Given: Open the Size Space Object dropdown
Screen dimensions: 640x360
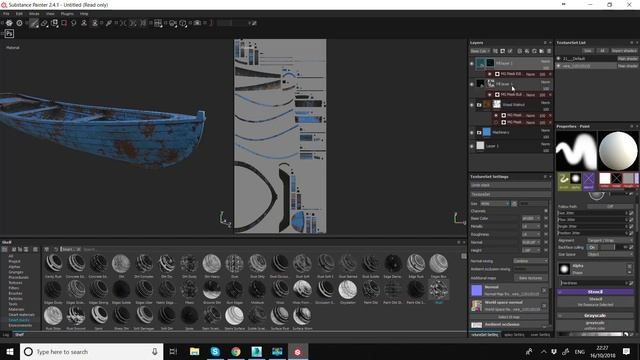Looking at the screenshot, I should click(610, 254).
